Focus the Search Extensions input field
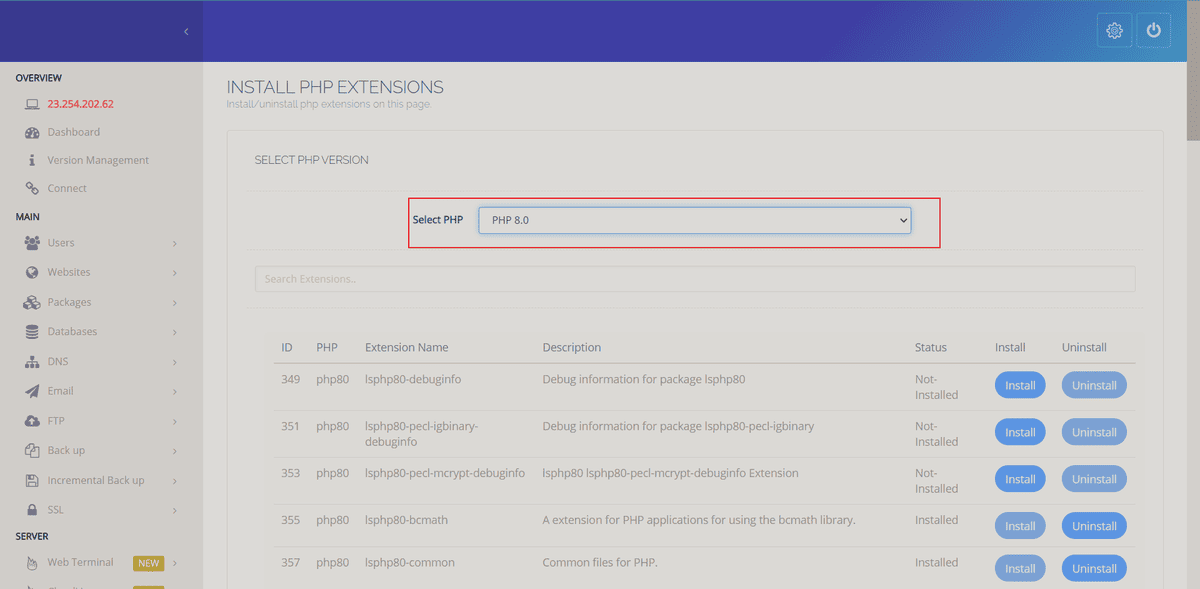 click(695, 279)
